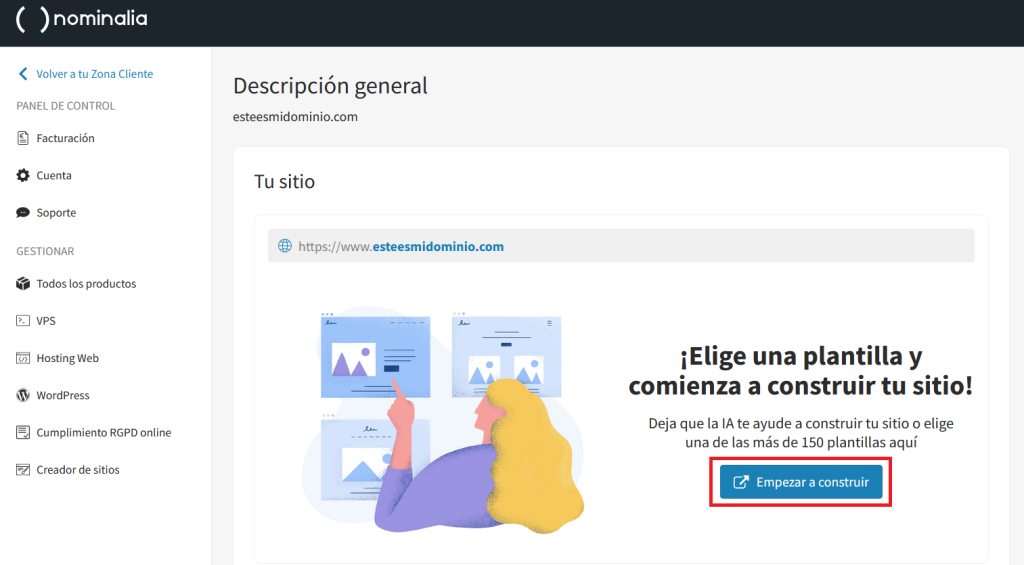Open the Volver a tu Zona Cliente link
The height and width of the screenshot is (565, 1024).
click(x=95, y=74)
